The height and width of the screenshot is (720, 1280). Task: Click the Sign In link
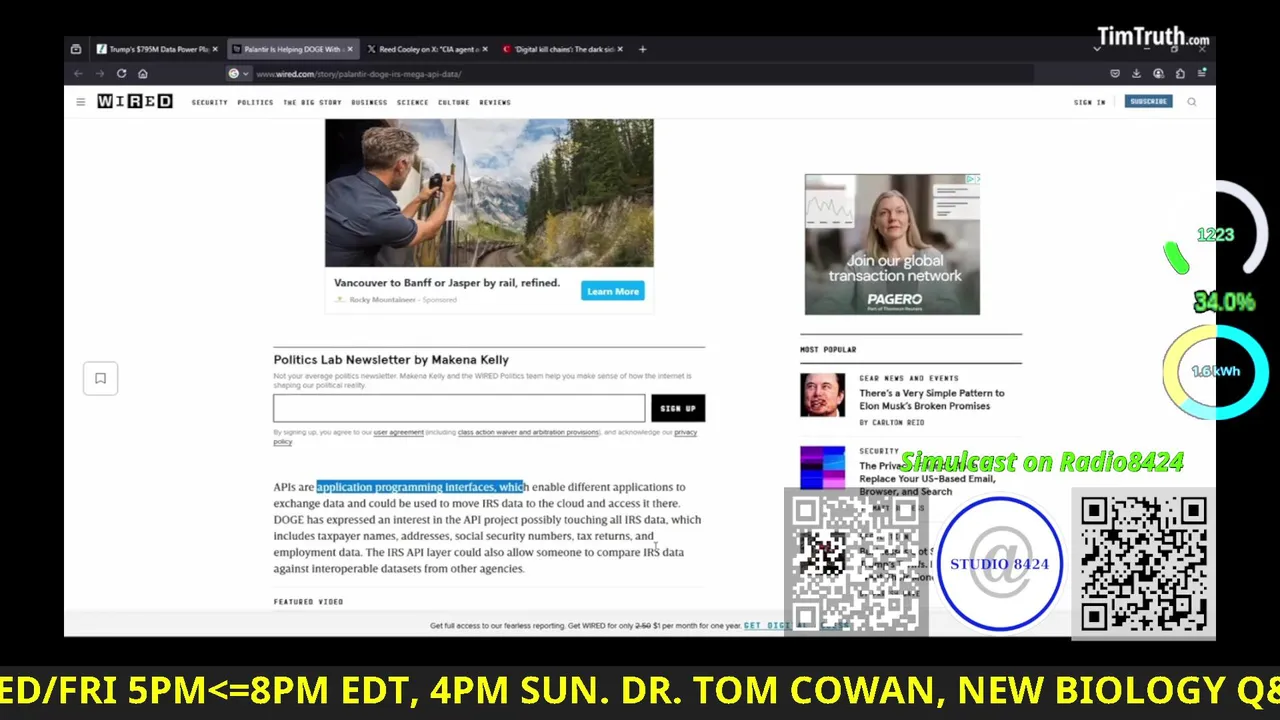1089,102
